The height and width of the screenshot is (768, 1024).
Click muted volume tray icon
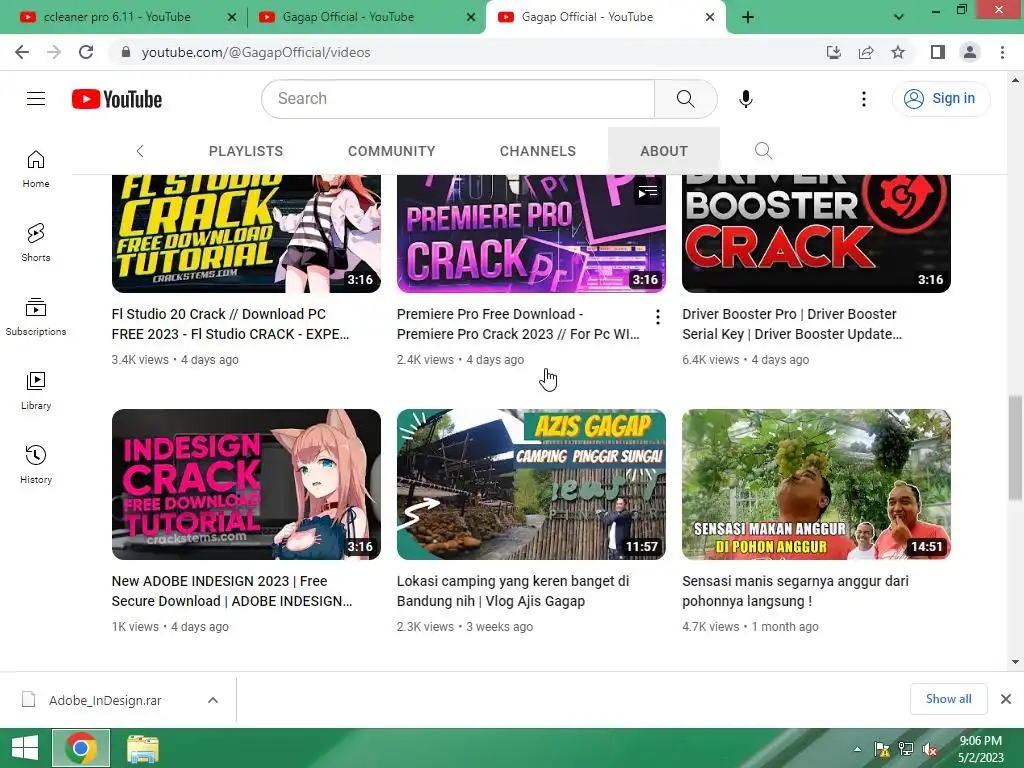pyautogui.click(x=930, y=749)
